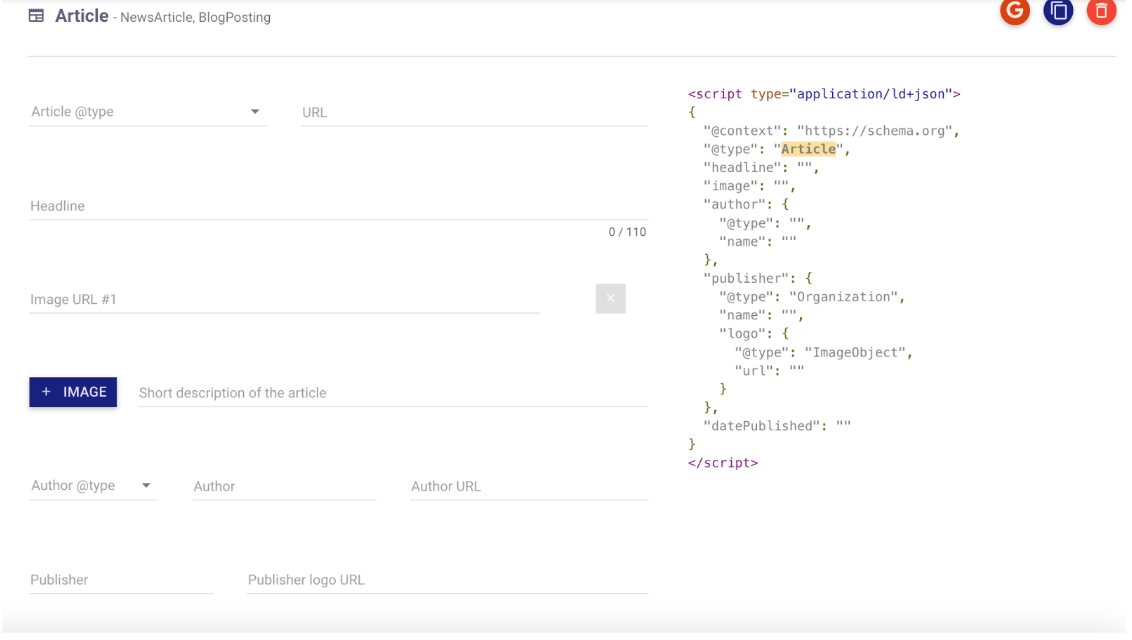
Task: Click into the Headline field
Action: [339, 206]
